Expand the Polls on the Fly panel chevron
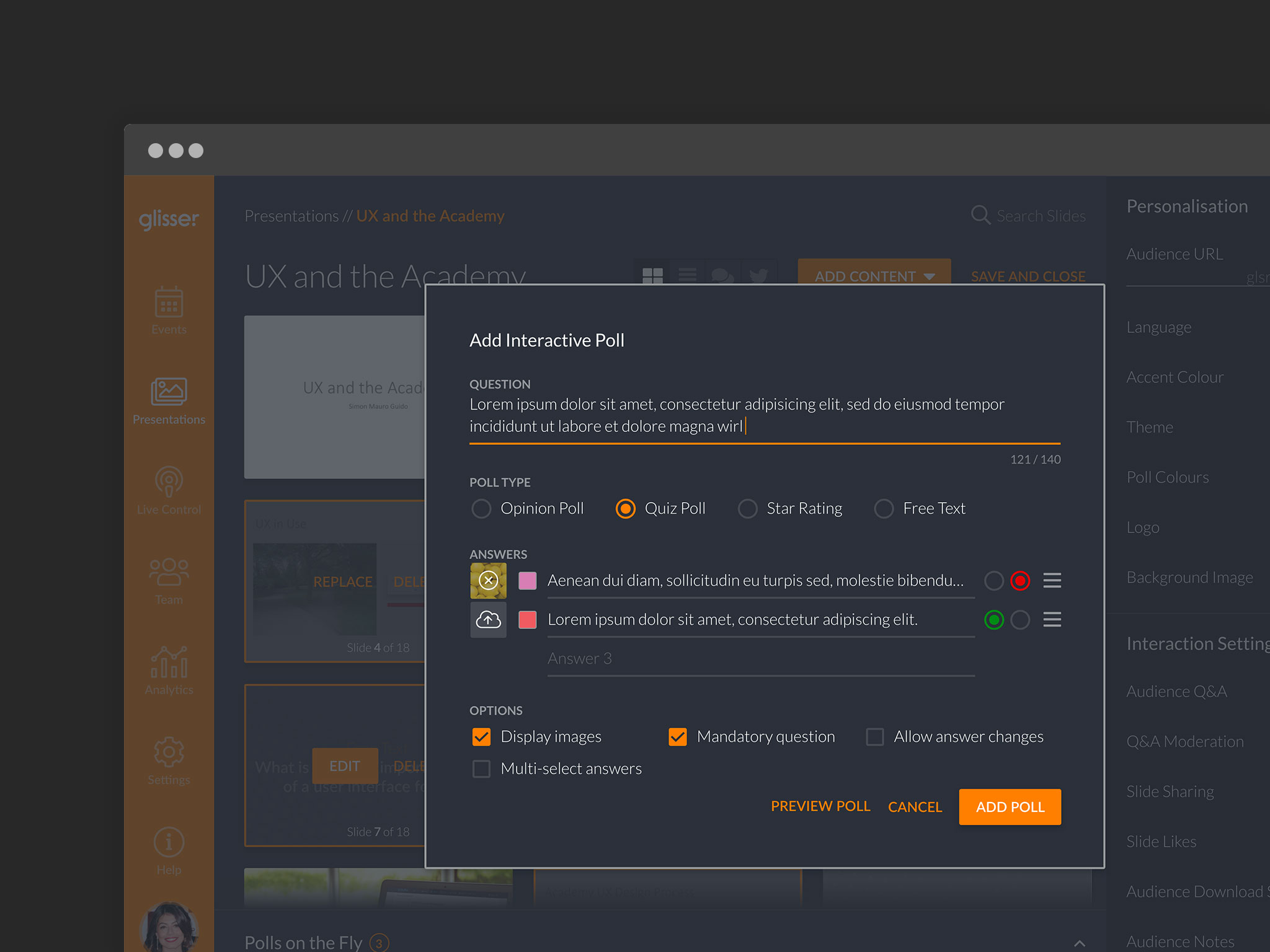The height and width of the screenshot is (952, 1270). 1080,943
